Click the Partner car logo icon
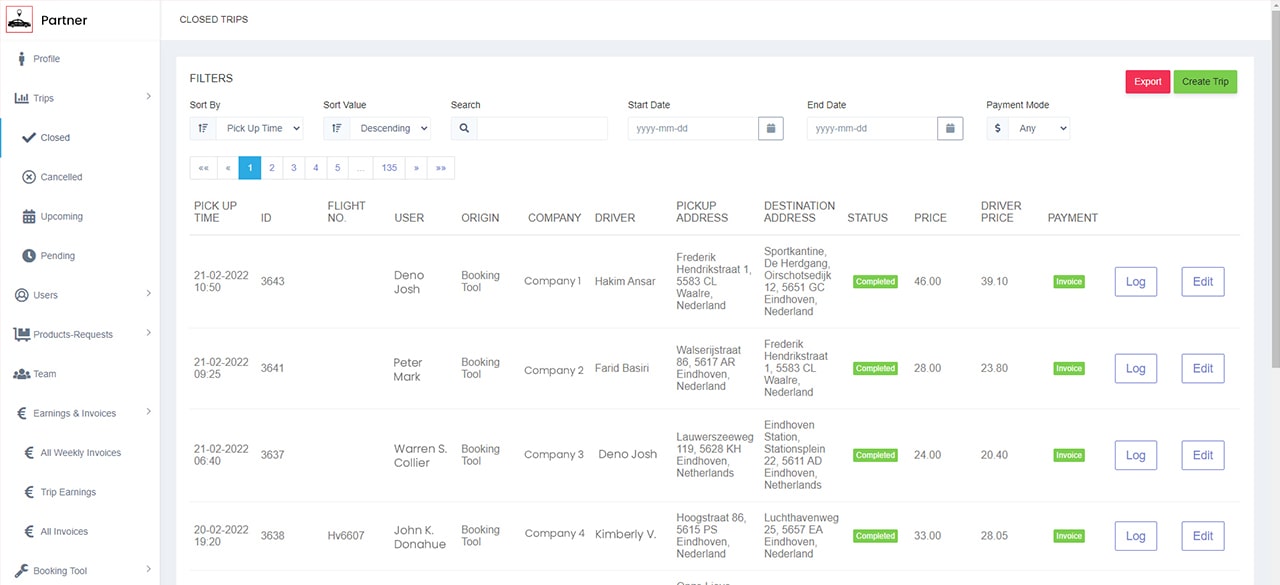 (x=20, y=20)
